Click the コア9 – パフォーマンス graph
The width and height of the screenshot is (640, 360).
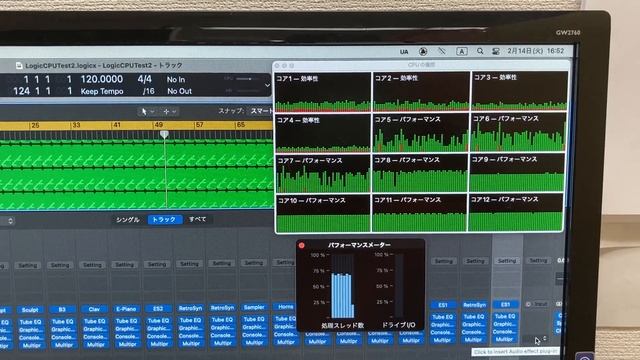pos(517,172)
